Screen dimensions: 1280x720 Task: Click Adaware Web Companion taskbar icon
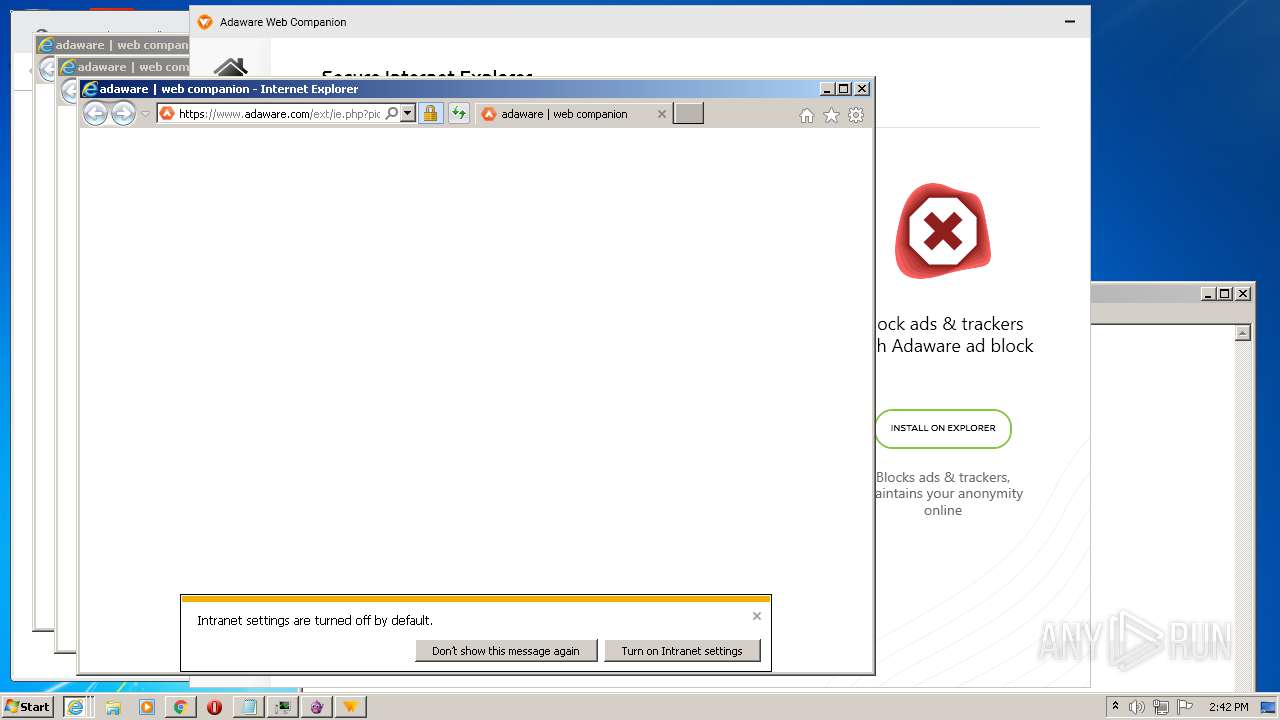351,707
